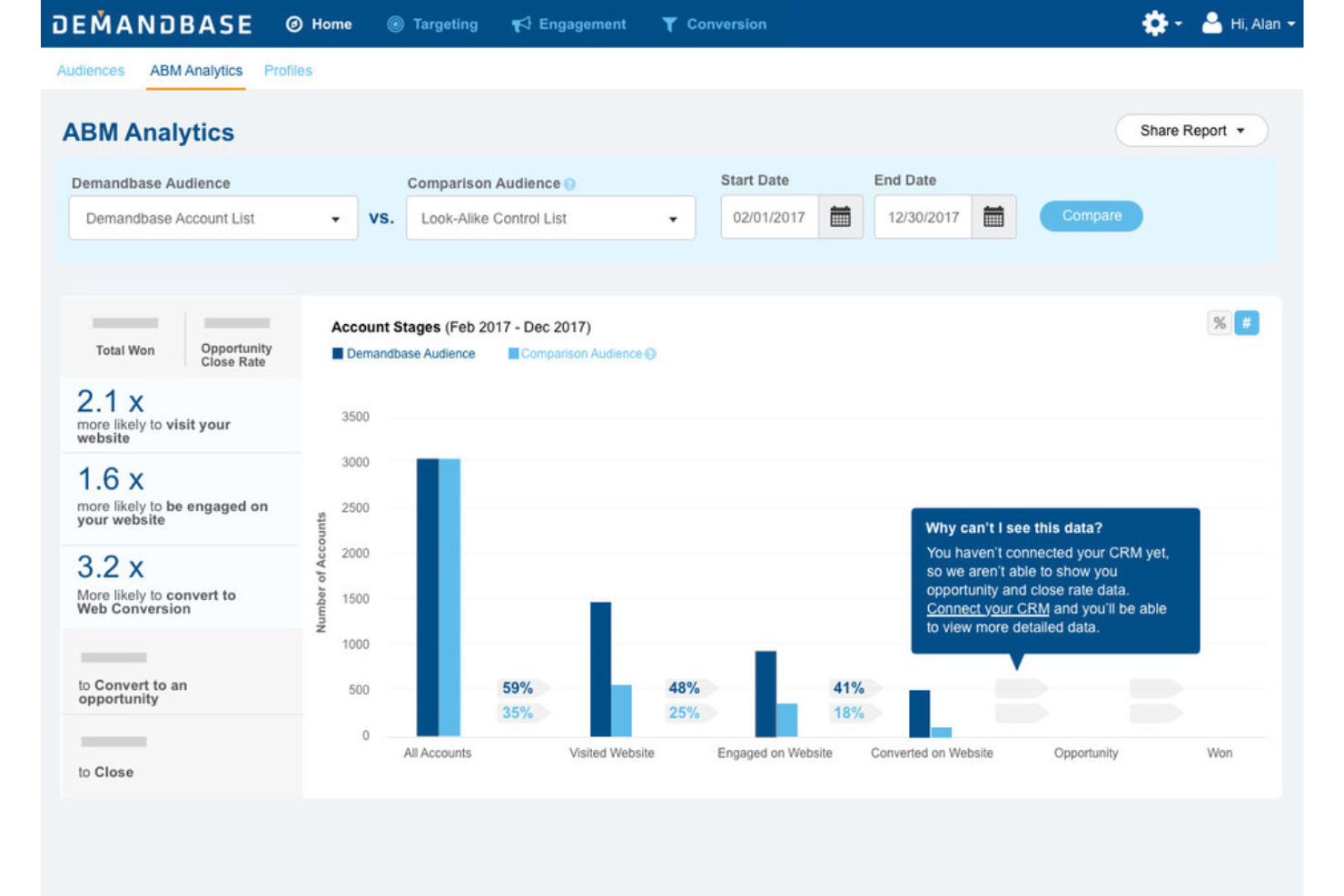Click the user avatar icon near Hi, Alan

[x=1212, y=24]
